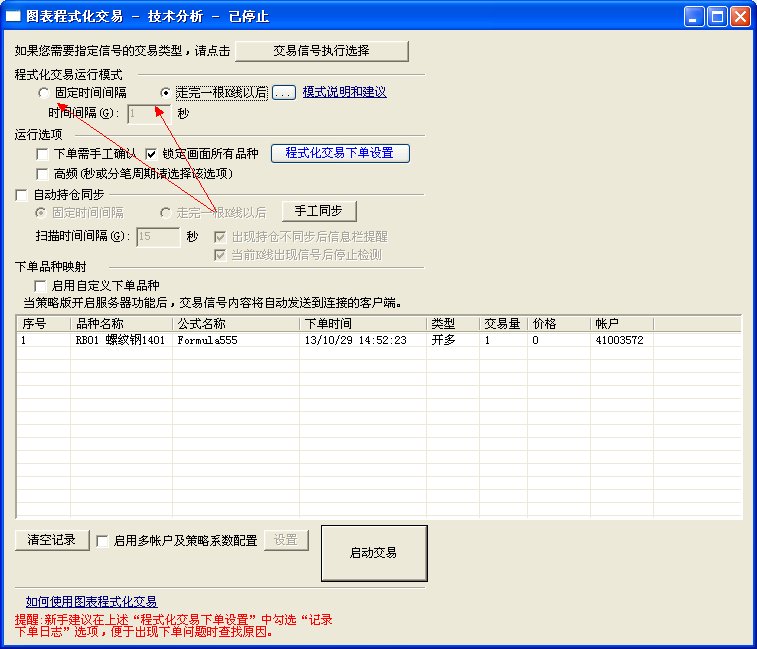Open 程式化交易下单设置 dialog

(340, 153)
